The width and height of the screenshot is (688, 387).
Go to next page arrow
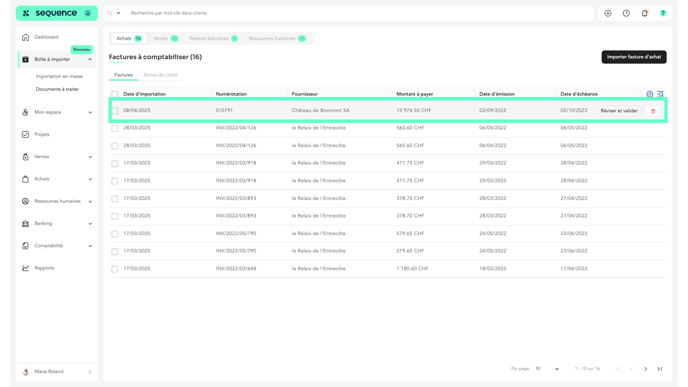coord(645,369)
